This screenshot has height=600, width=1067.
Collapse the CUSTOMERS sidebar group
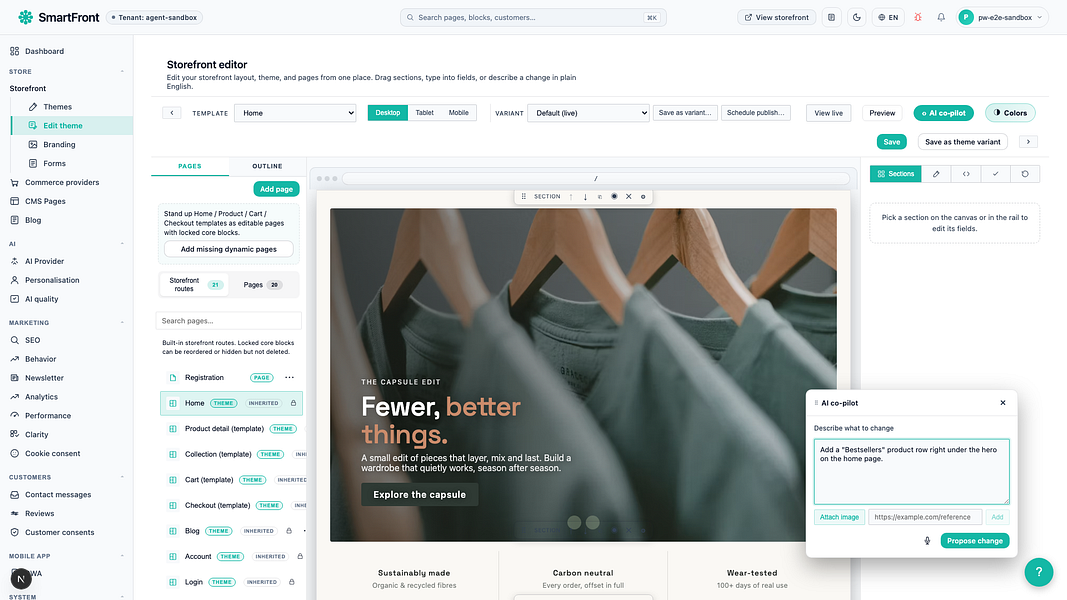(122, 478)
